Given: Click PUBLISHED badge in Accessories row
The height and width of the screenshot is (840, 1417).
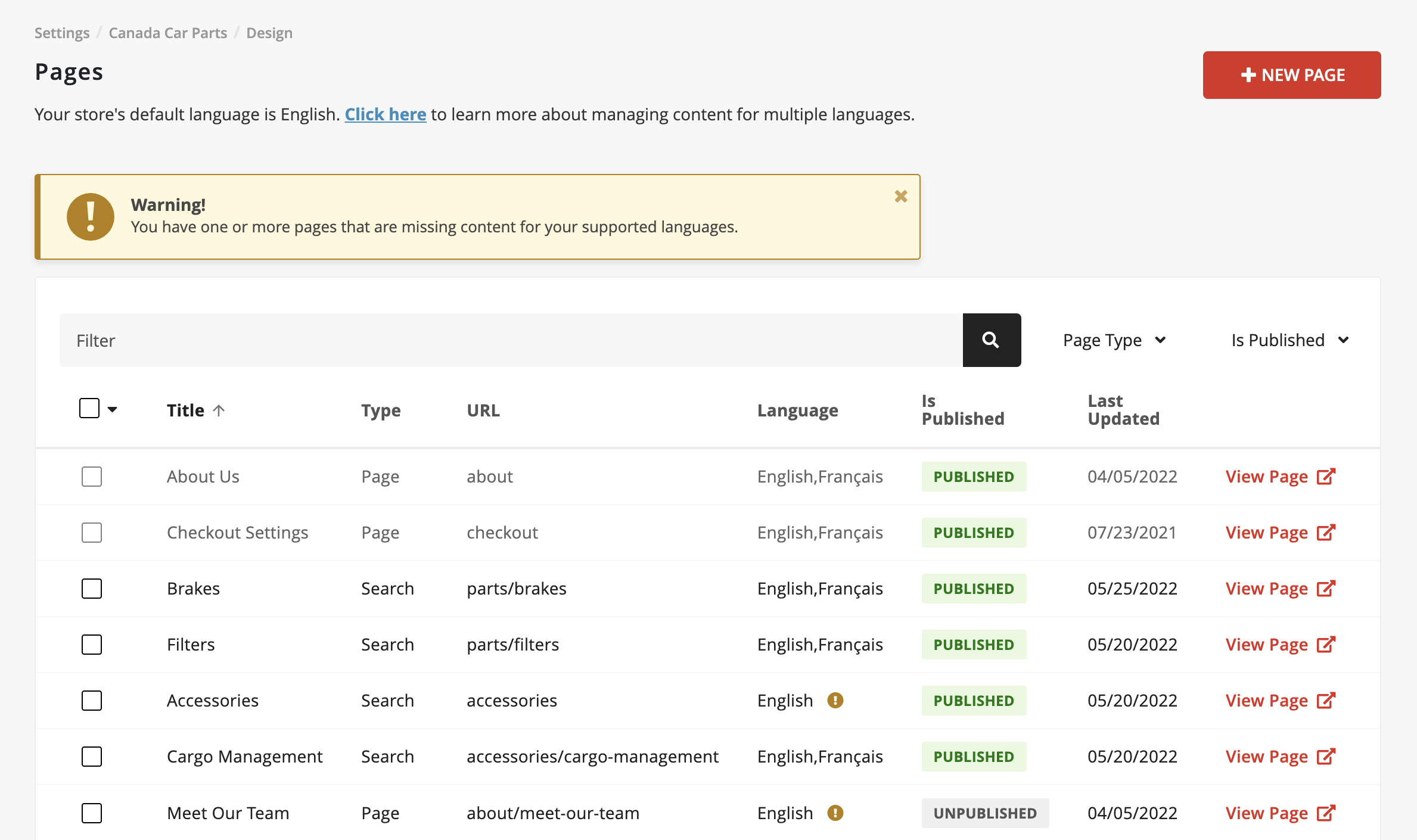Looking at the screenshot, I should (974, 701).
